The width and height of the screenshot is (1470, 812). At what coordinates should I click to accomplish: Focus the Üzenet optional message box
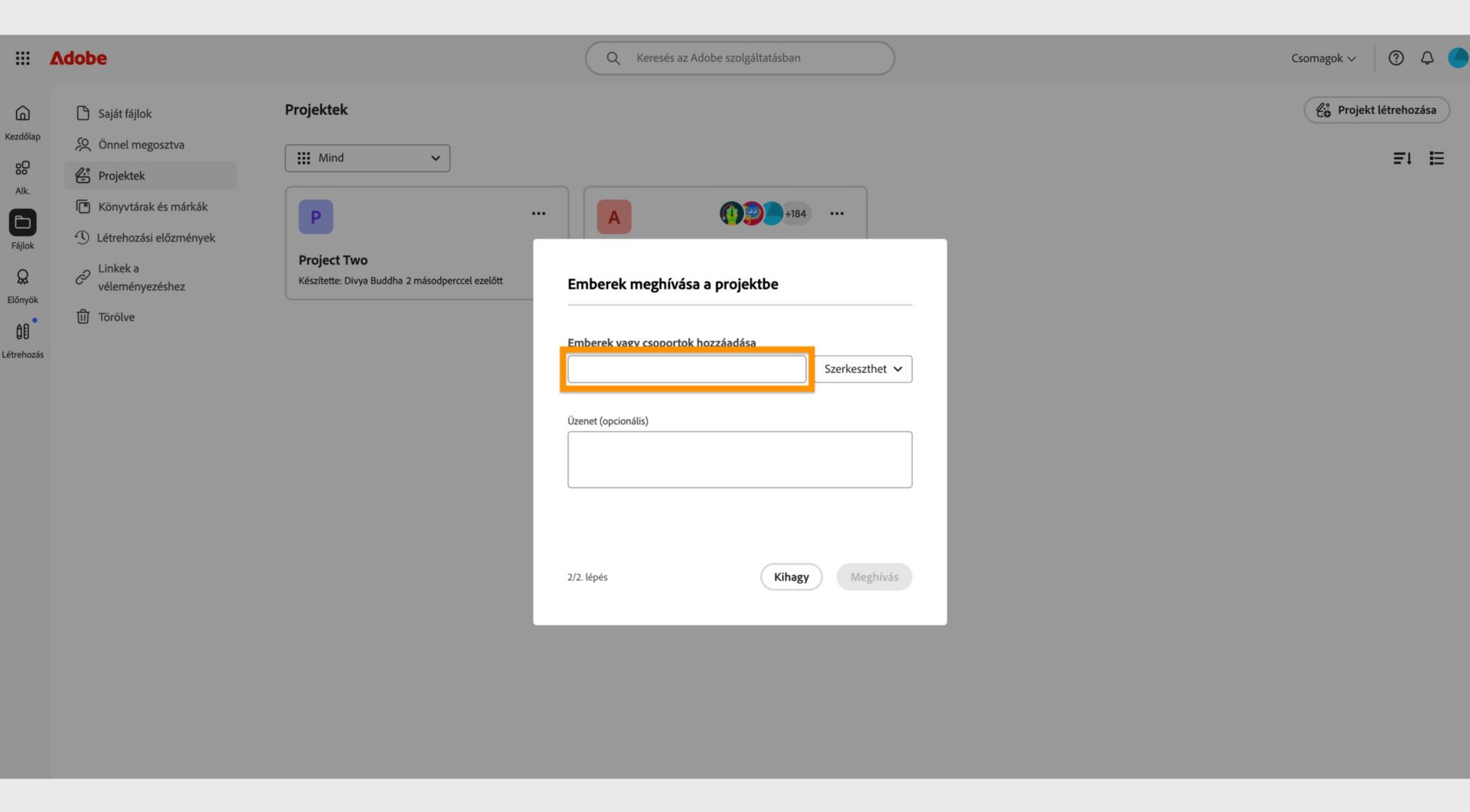pos(740,460)
